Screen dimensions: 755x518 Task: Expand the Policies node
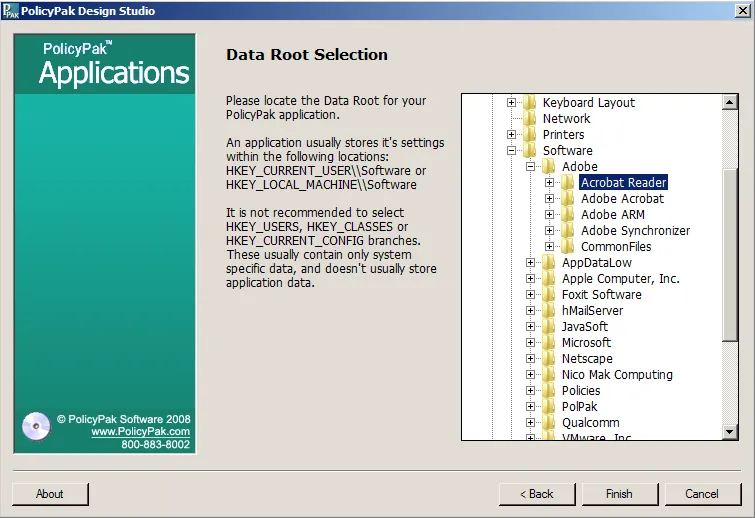(530, 390)
